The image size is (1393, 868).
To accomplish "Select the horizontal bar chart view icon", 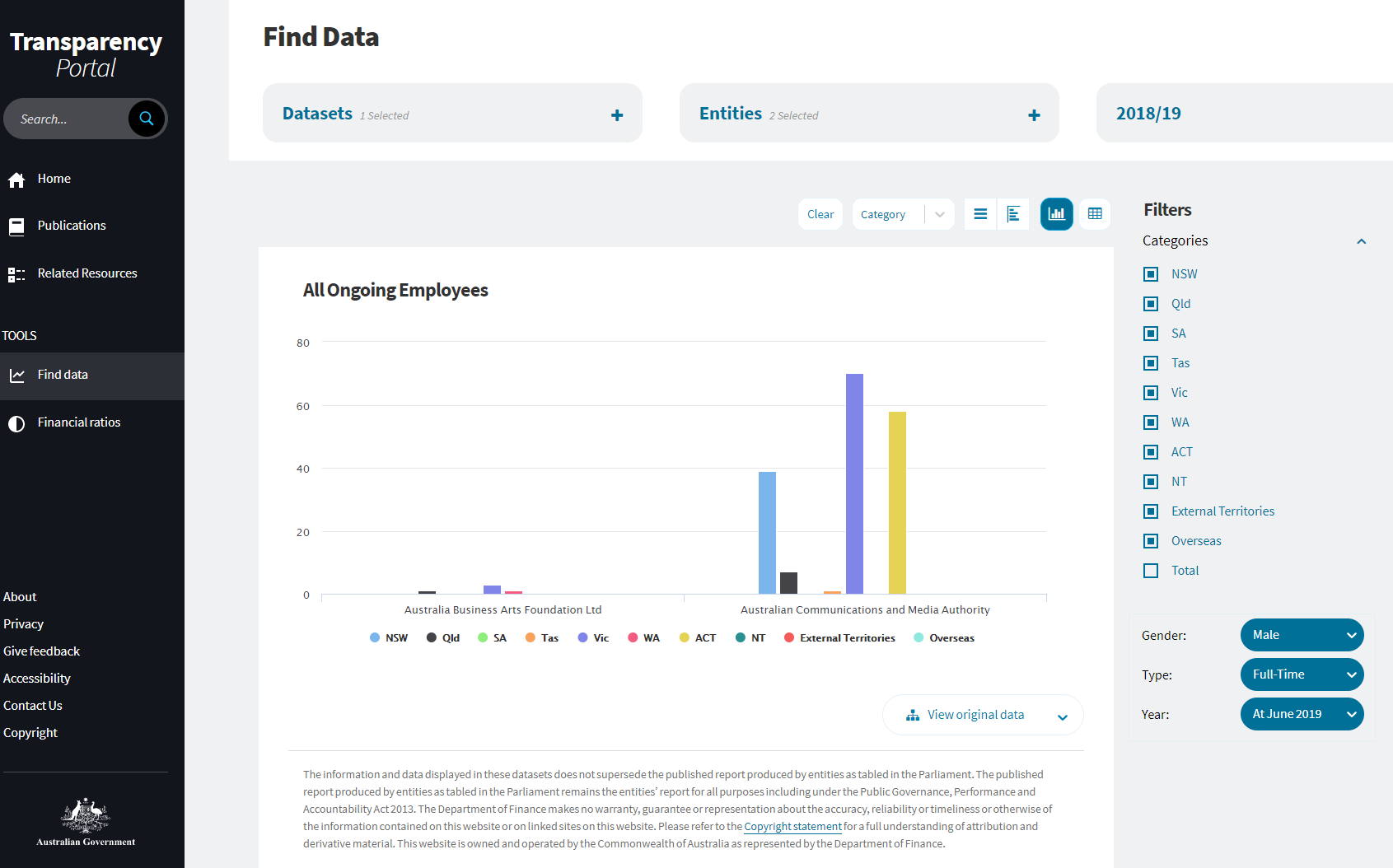I will click(1013, 213).
